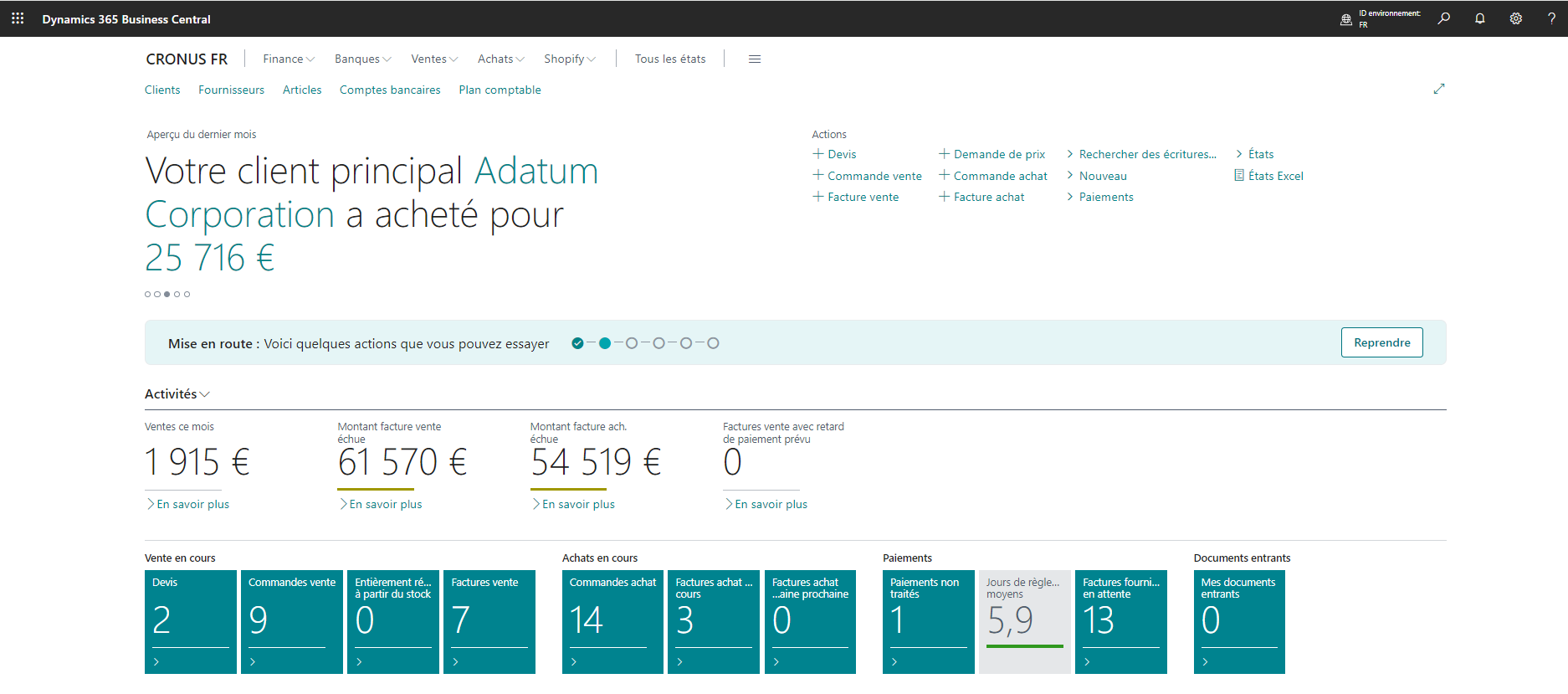Click completed first getting-started step circle
The height and width of the screenshot is (694, 1568).
[577, 343]
